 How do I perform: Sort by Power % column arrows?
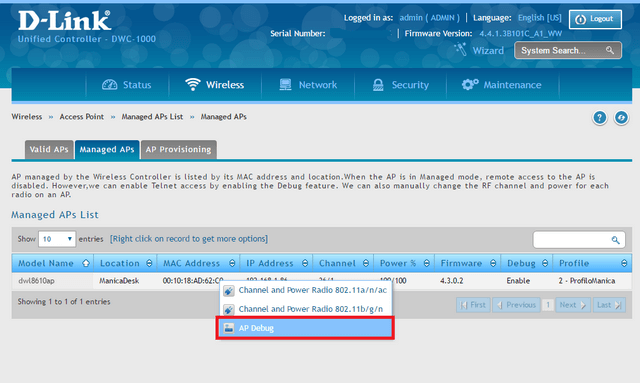427,263
